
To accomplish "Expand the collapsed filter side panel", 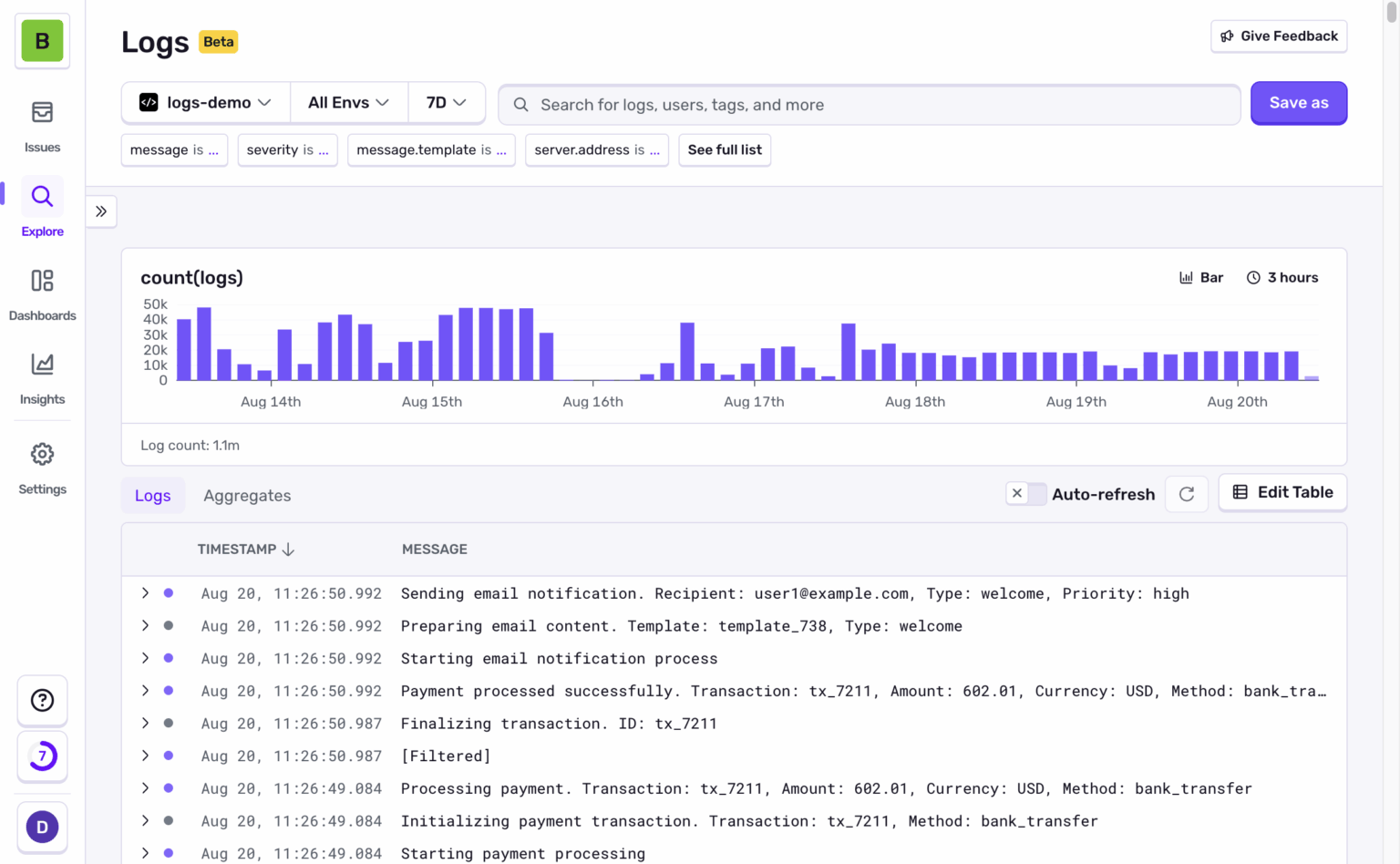I will click(x=101, y=211).
